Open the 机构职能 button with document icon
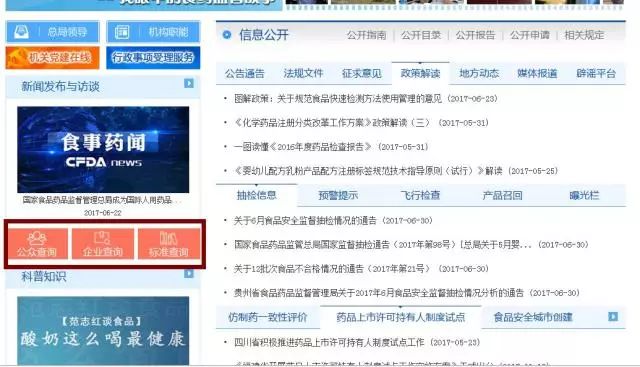The height and width of the screenshot is (367, 640). click(153, 32)
